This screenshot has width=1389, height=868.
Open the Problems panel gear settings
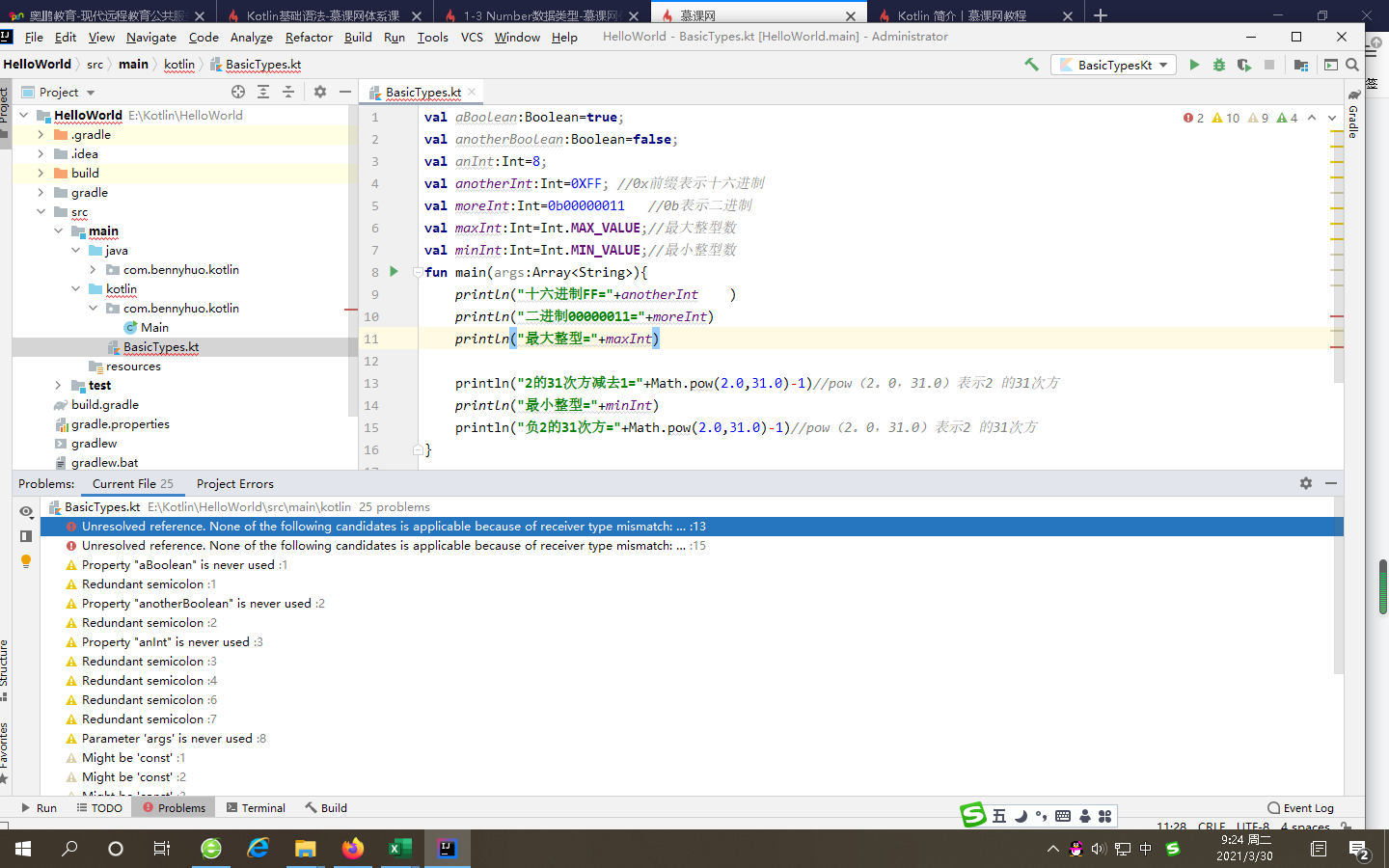(1306, 483)
